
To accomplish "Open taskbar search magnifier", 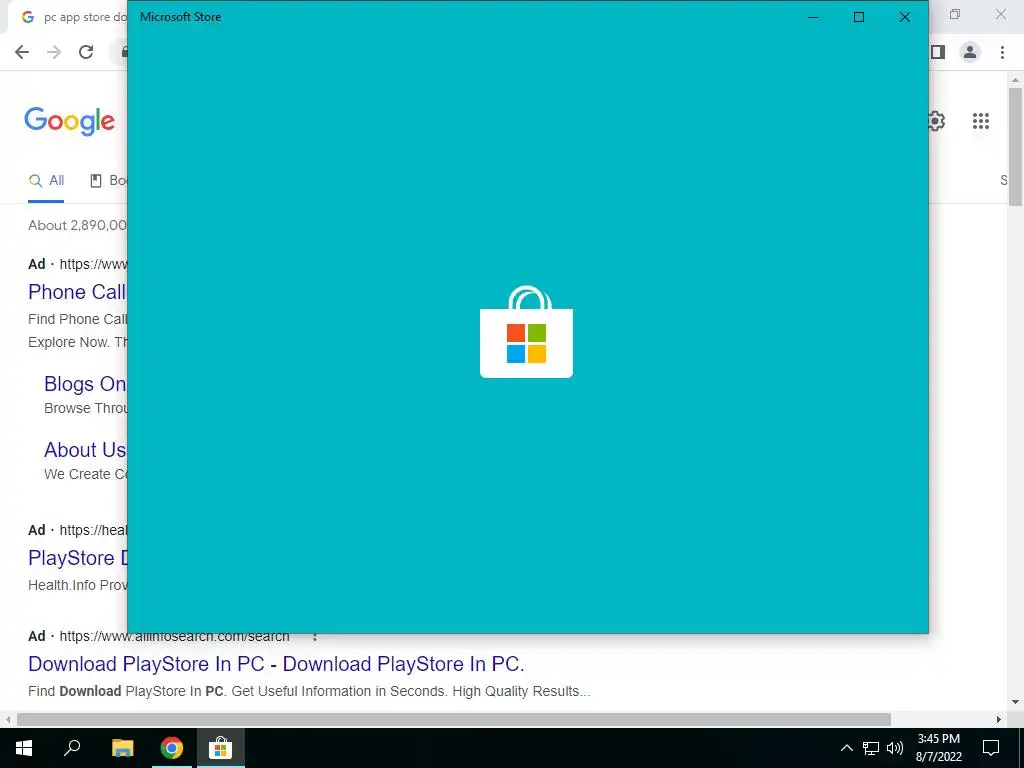I will [x=72, y=748].
